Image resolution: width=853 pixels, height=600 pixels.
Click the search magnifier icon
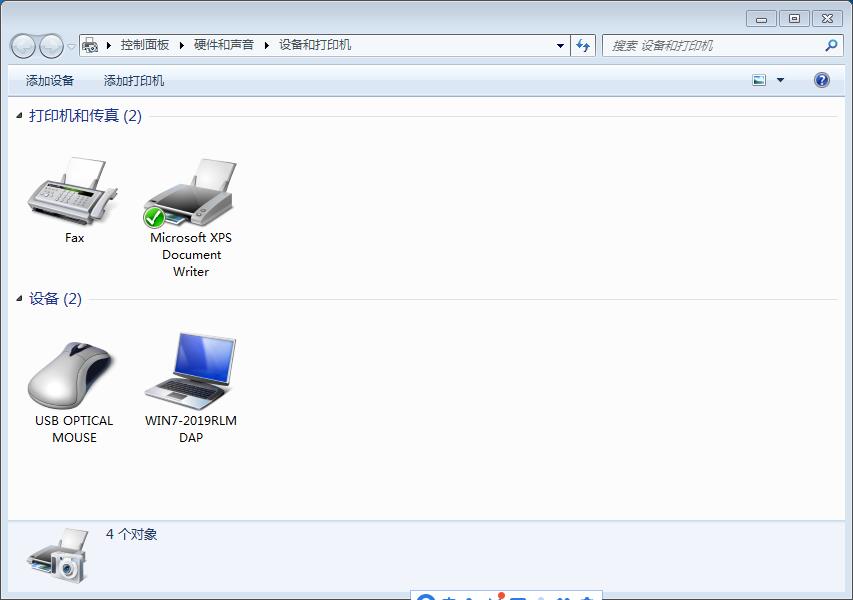click(x=831, y=45)
